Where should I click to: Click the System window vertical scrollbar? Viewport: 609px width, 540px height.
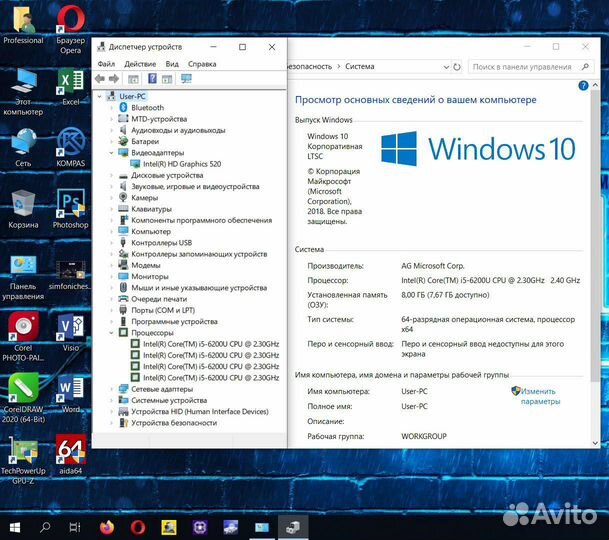point(595,235)
